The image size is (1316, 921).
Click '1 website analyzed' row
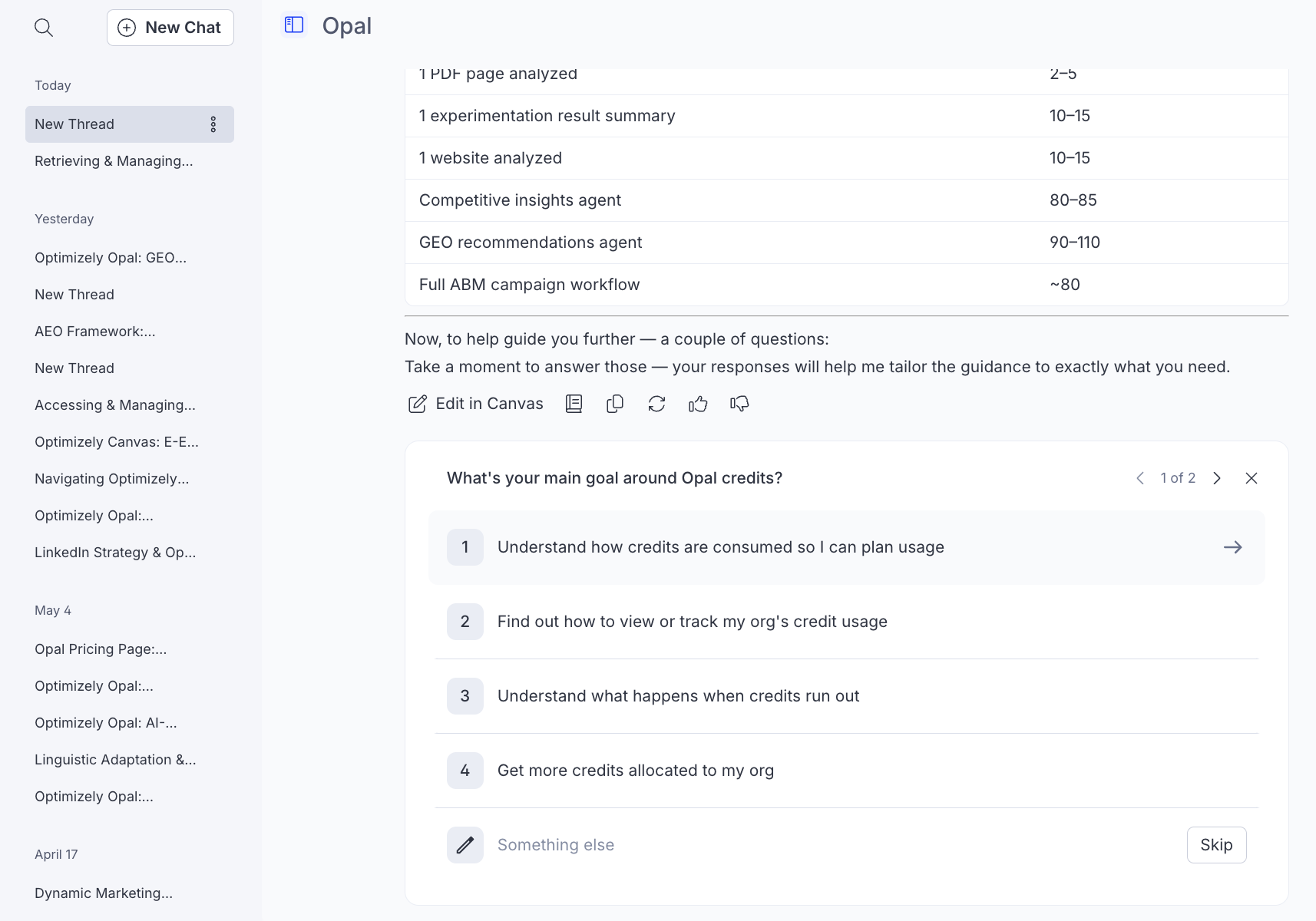point(847,158)
